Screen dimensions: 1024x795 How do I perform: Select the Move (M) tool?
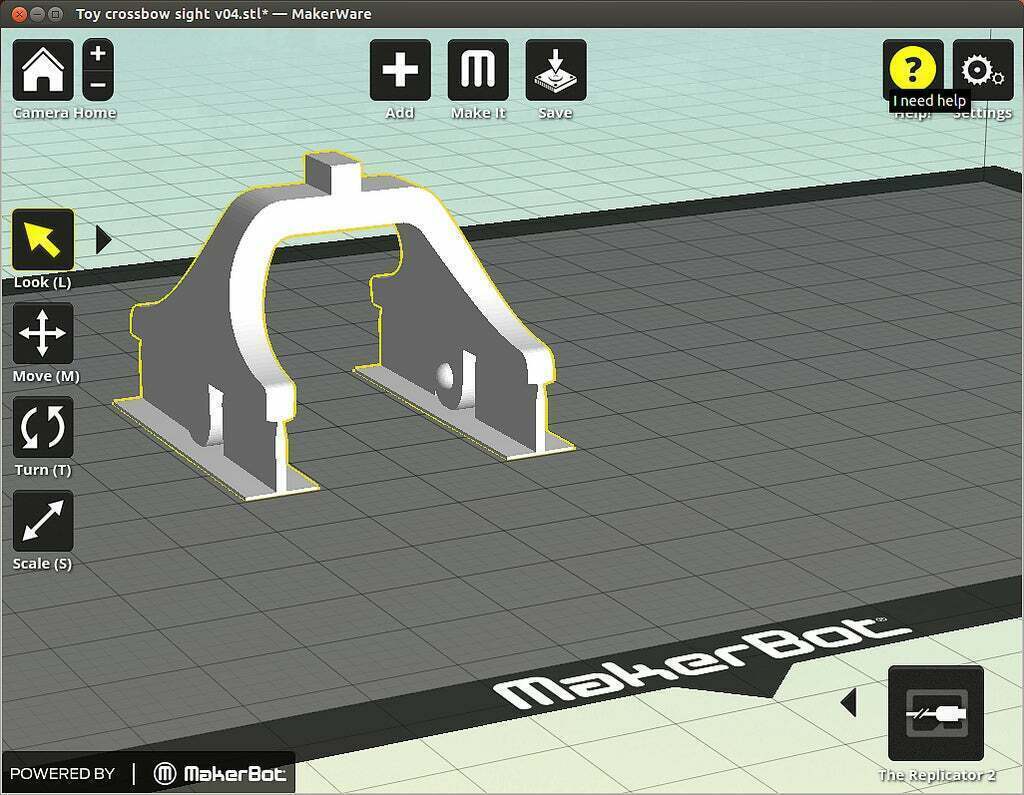pyautogui.click(x=43, y=333)
